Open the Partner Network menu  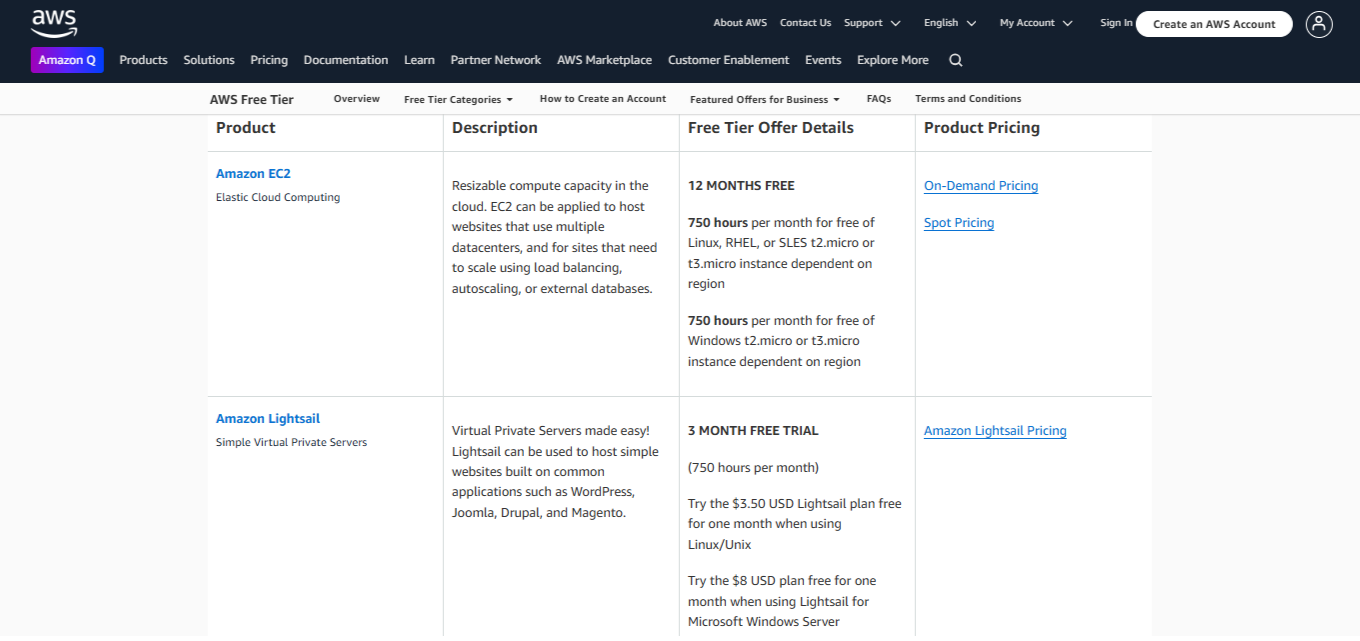tap(496, 60)
